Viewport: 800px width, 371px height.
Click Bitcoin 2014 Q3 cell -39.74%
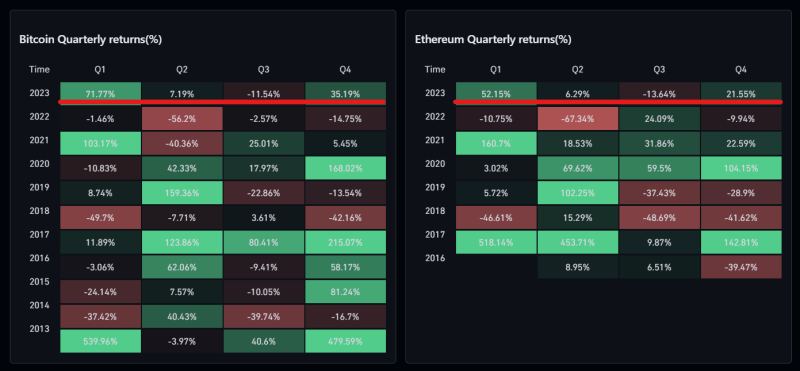click(x=264, y=316)
